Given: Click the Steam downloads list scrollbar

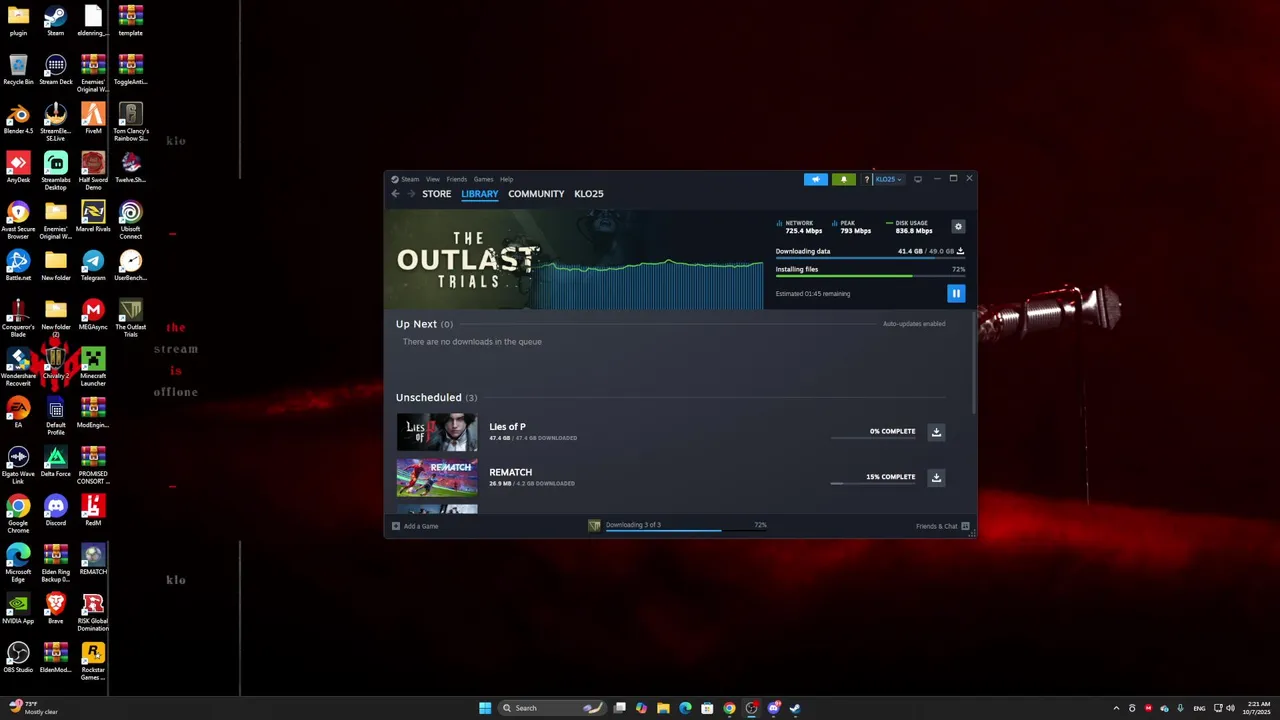Looking at the screenshot, I should (974, 360).
